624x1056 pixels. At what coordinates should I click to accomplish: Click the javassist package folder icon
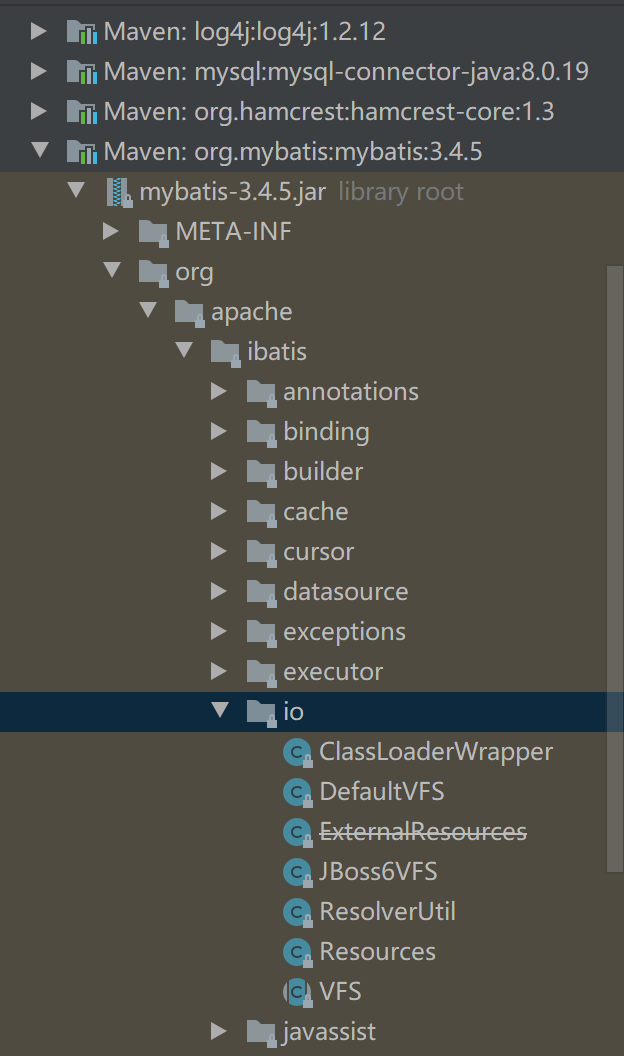(x=261, y=1031)
